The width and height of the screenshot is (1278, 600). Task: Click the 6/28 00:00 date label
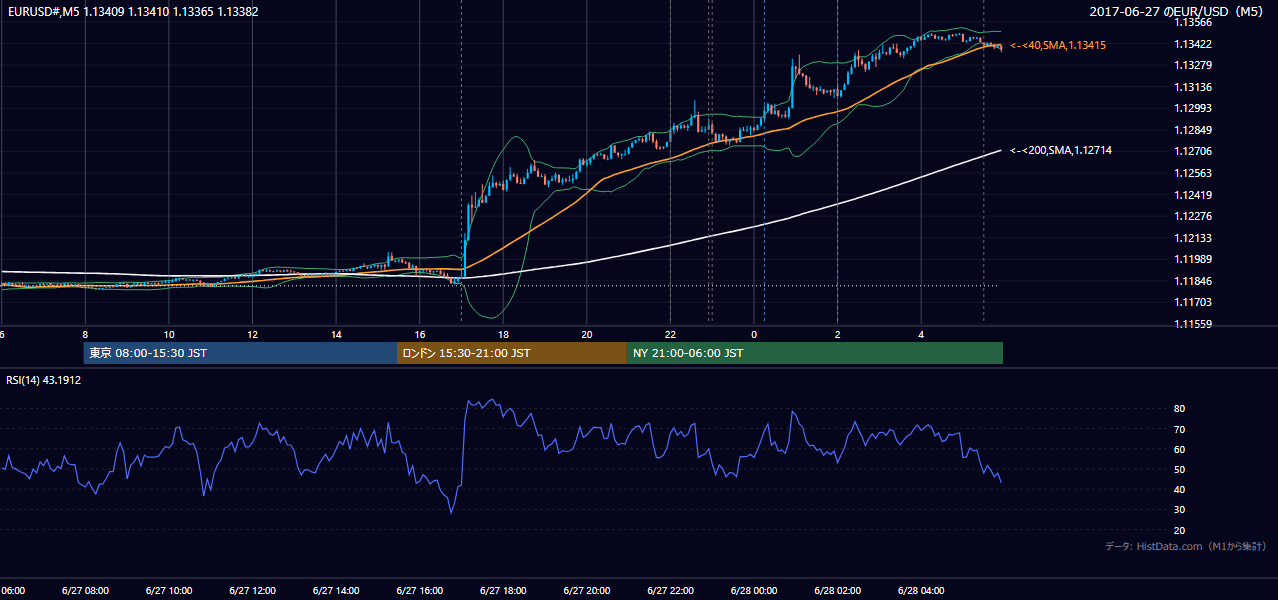point(753,590)
